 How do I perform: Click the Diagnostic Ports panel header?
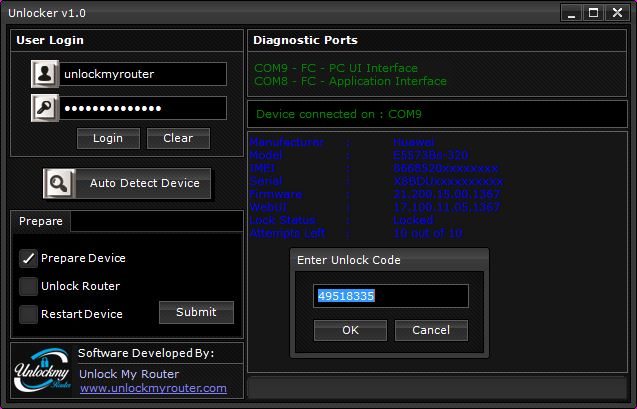(306, 40)
